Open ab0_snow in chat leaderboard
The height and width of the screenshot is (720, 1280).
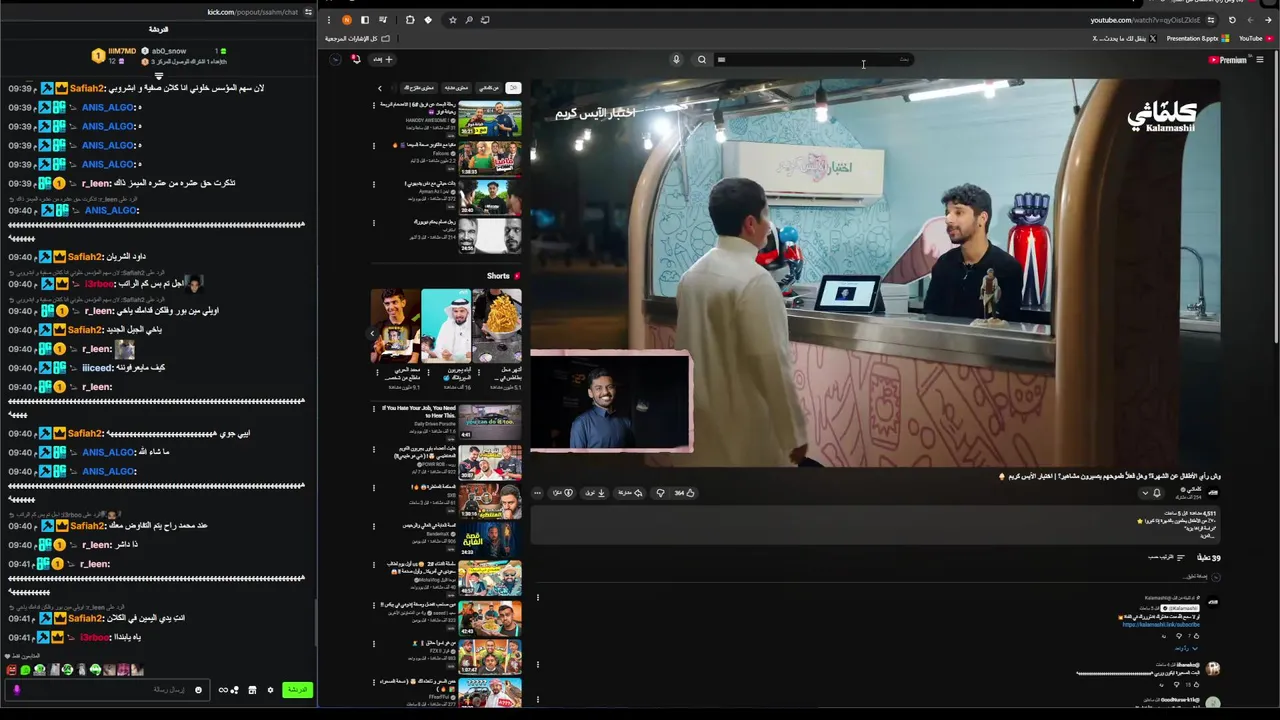[169, 51]
